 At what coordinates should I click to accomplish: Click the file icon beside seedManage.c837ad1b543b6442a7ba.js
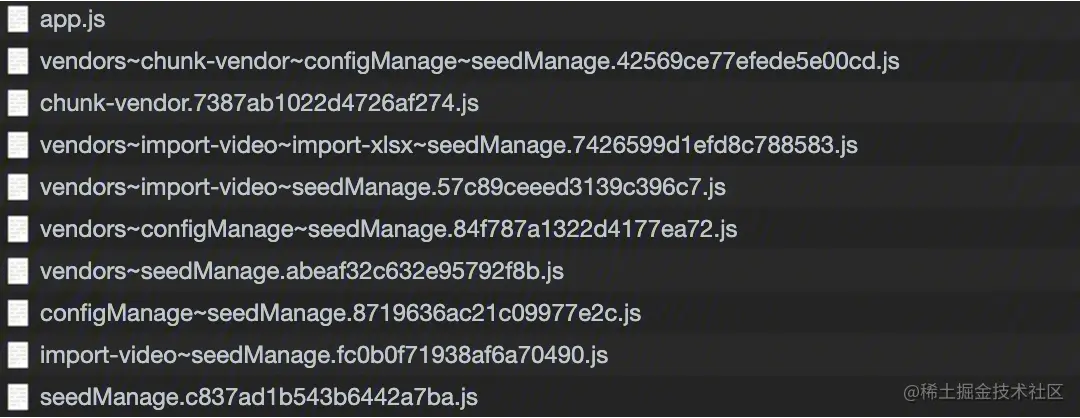(x=16, y=397)
